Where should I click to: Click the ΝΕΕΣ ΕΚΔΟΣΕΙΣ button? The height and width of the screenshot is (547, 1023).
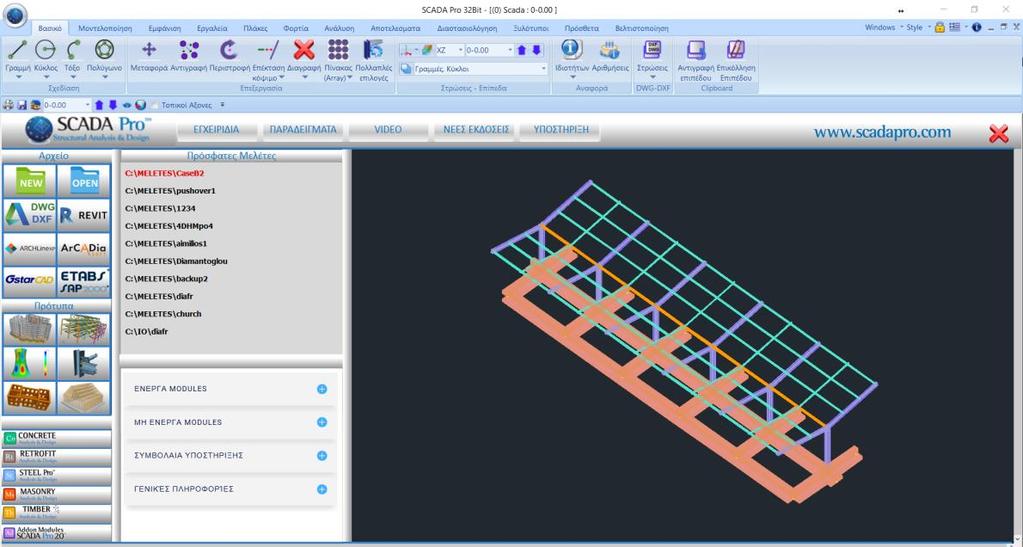pyautogui.click(x=476, y=130)
